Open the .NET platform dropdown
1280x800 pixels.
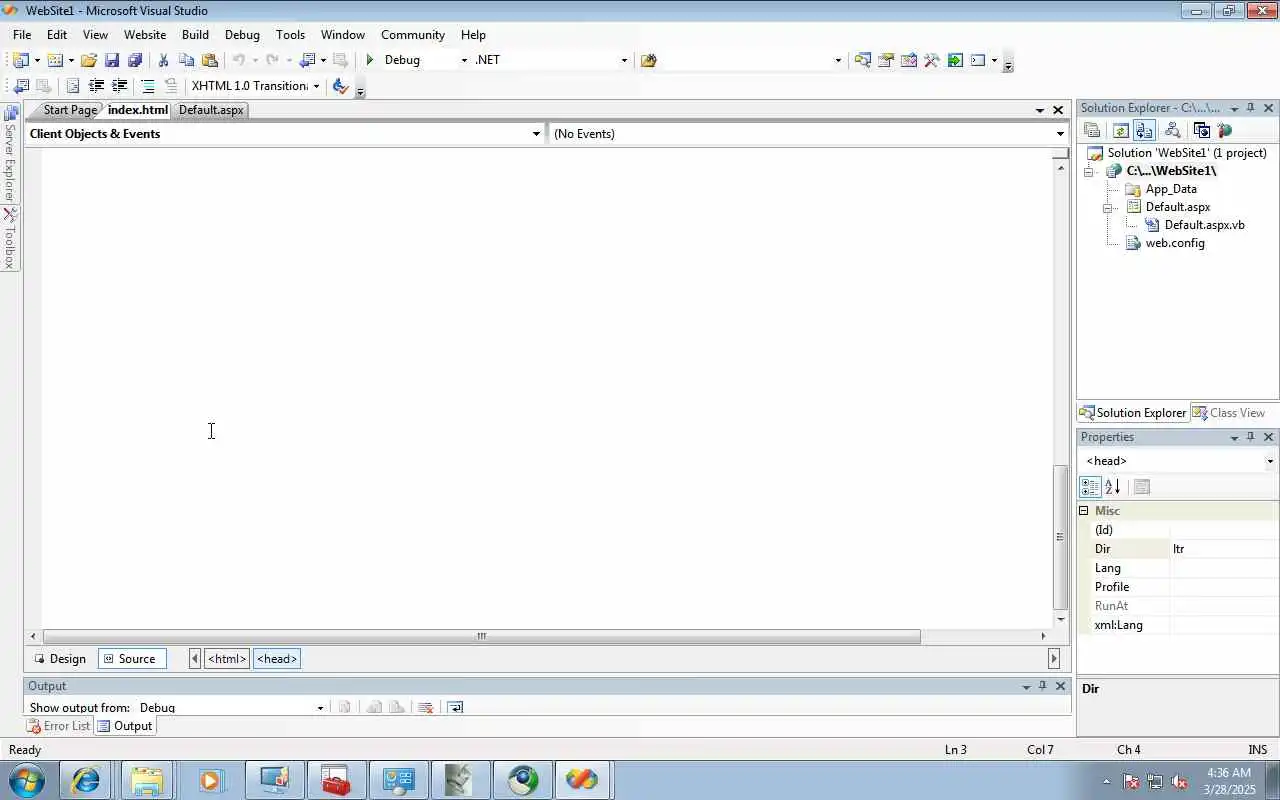[624, 60]
